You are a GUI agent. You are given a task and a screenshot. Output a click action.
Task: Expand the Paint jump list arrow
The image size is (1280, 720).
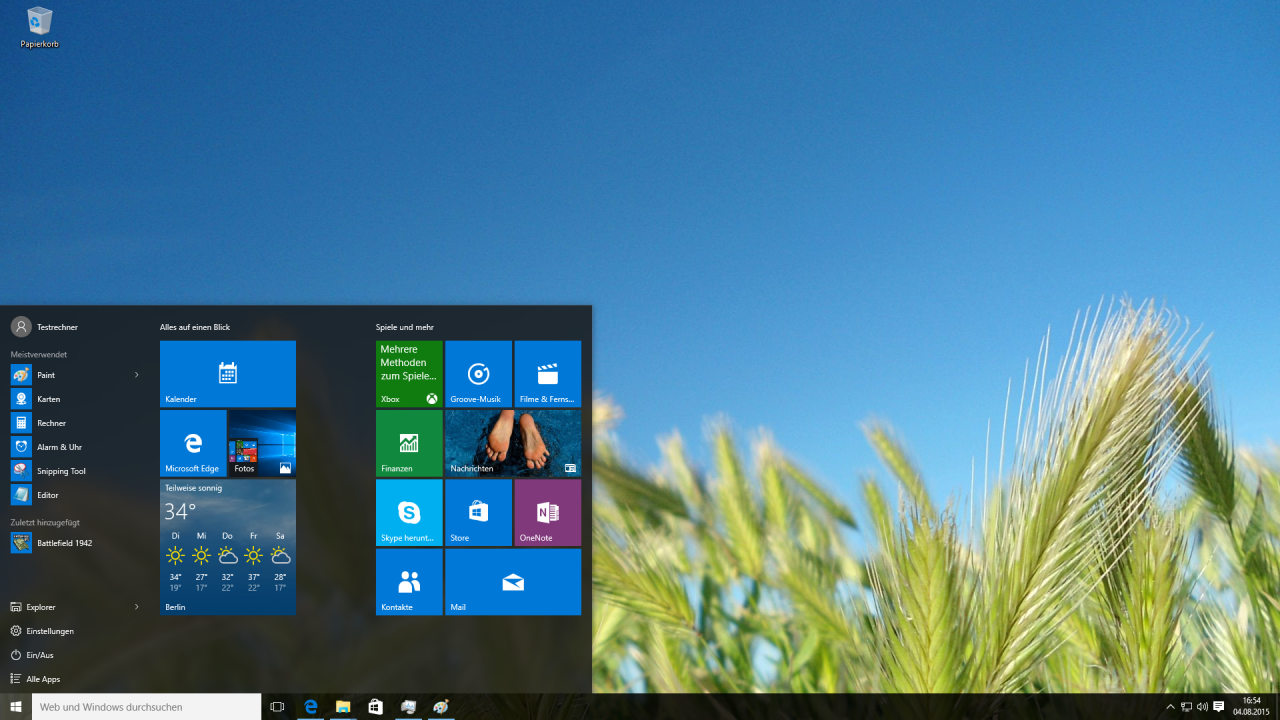coord(137,375)
